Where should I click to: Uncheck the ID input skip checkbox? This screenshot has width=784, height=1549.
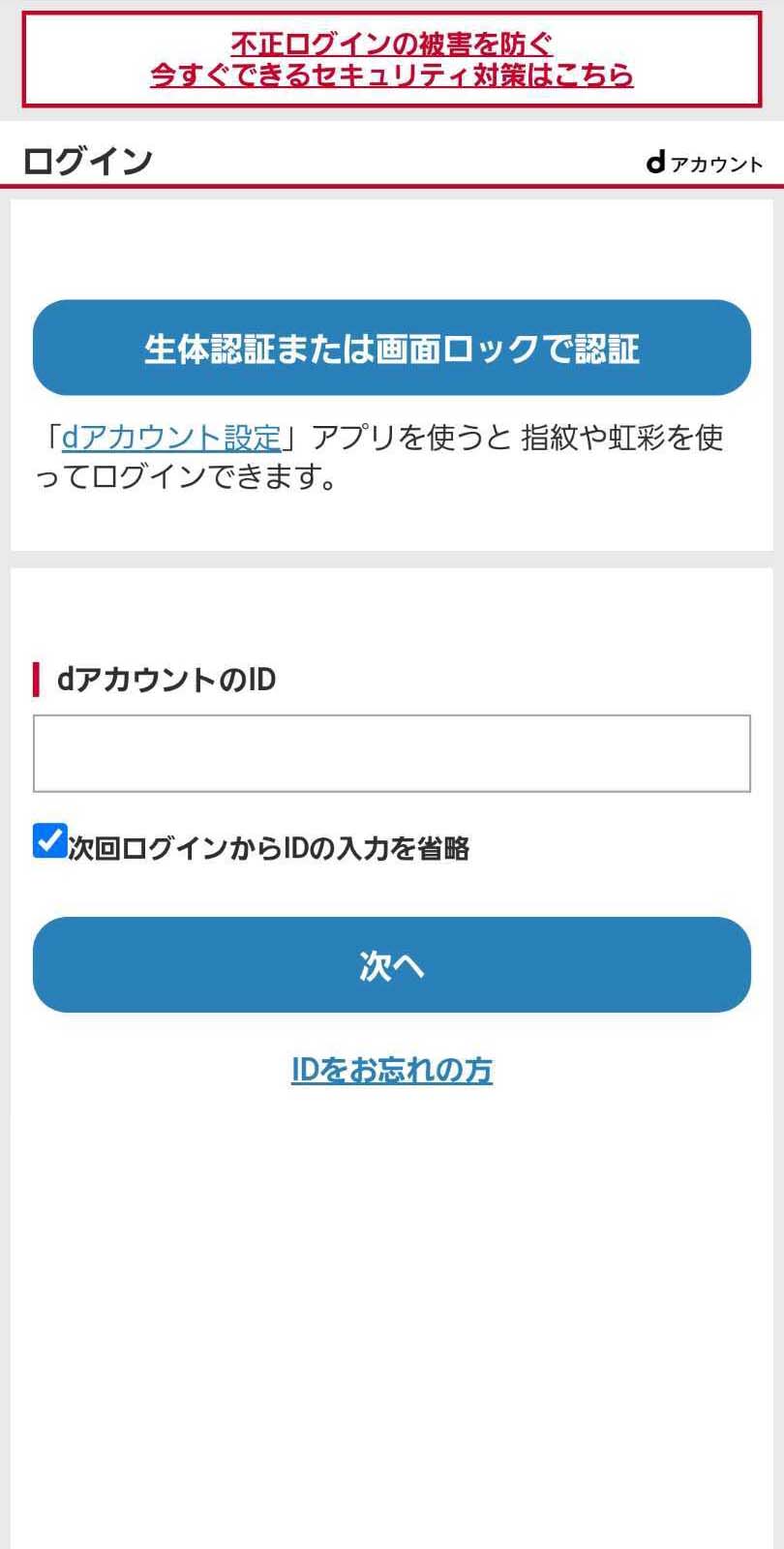coord(49,841)
